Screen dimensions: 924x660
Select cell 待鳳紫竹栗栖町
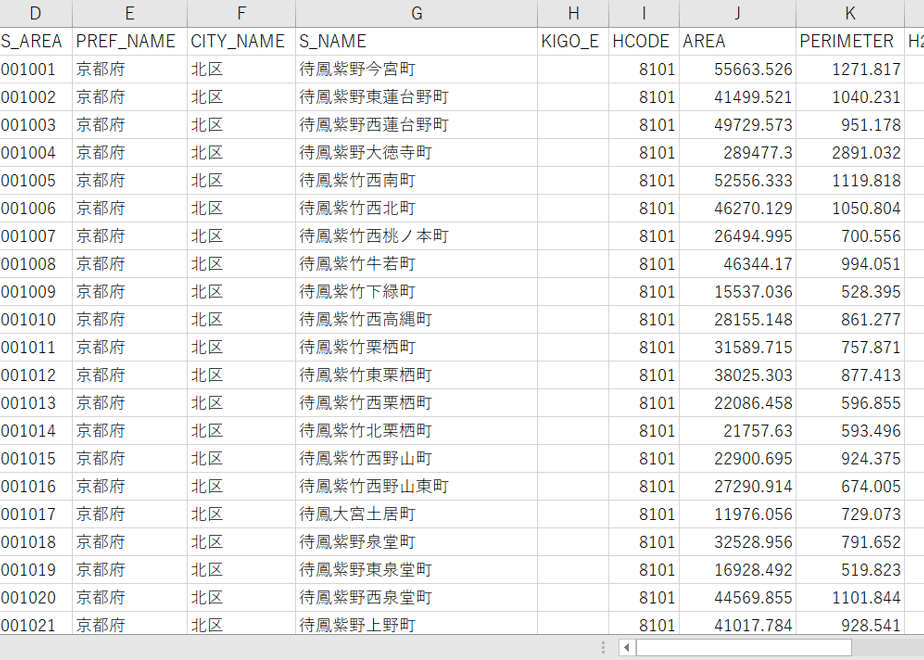click(417, 347)
